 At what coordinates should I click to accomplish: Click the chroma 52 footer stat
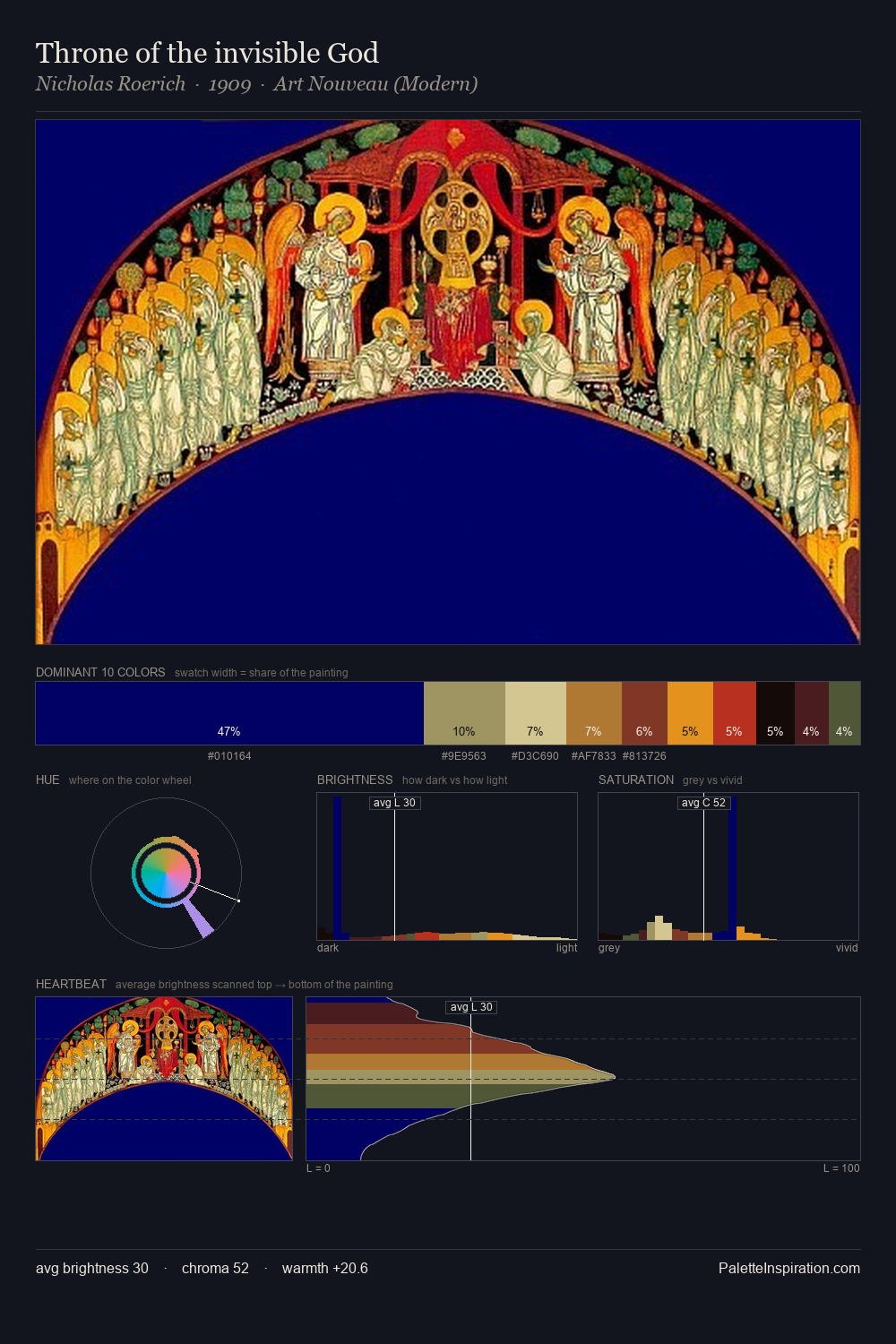(215, 1269)
